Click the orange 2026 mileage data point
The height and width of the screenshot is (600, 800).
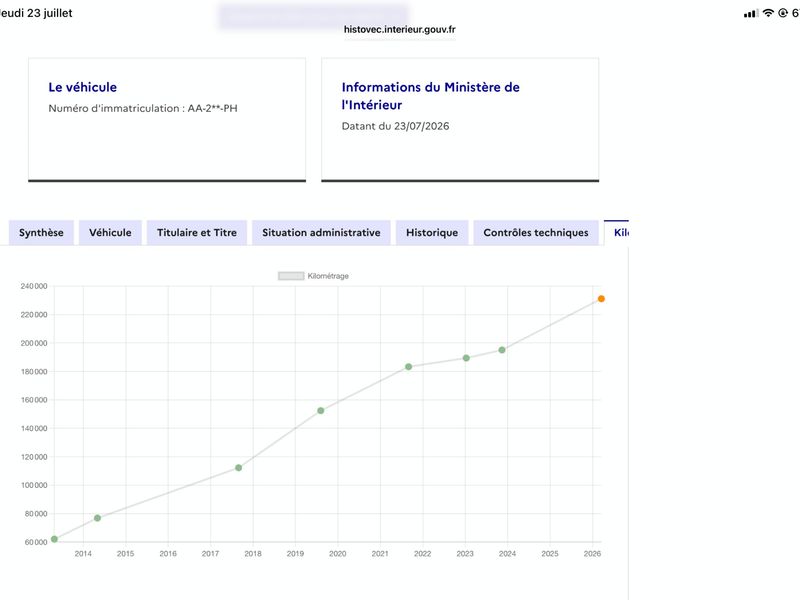coord(601,299)
